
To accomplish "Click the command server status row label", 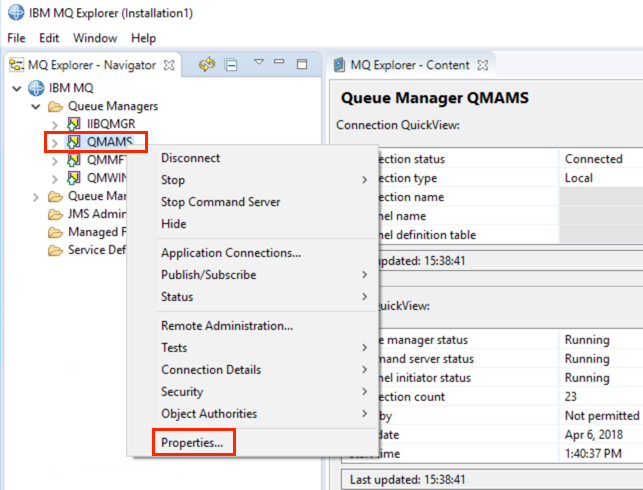I will tap(426, 359).
